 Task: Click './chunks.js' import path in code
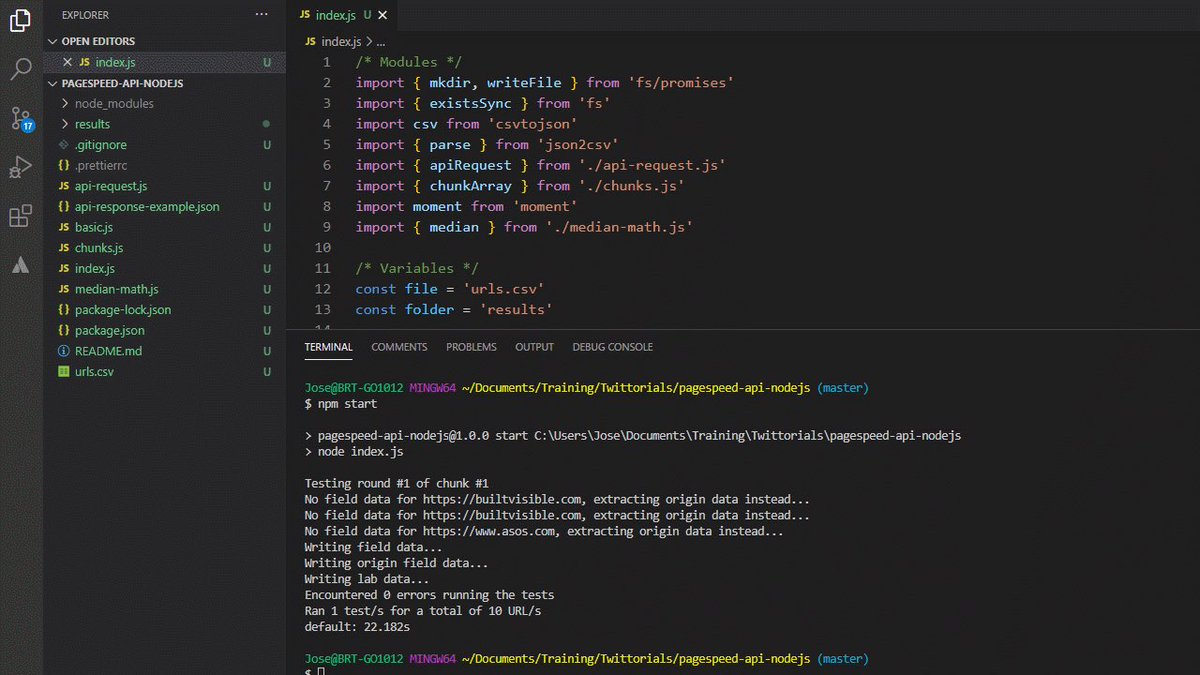point(631,186)
